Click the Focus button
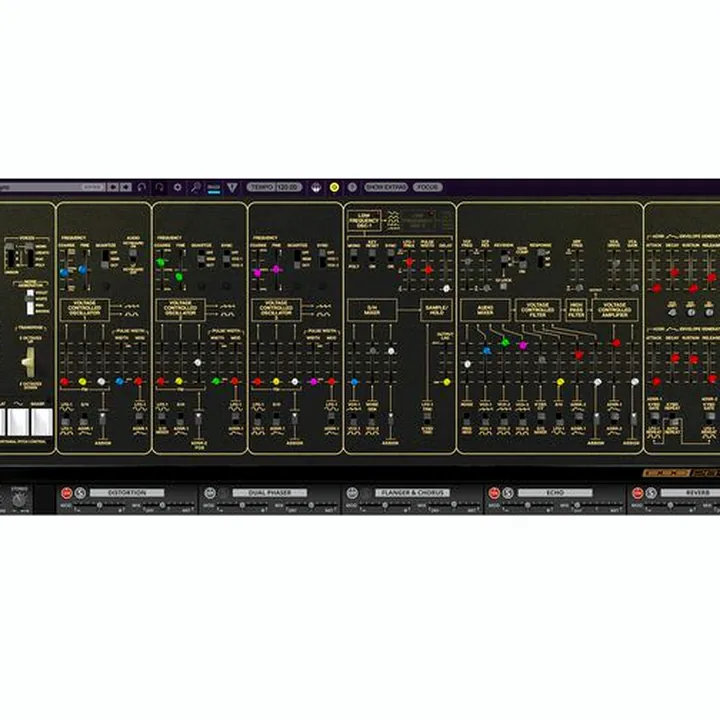This screenshot has height=720, width=720. pyautogui.click(x=428, y=187)
